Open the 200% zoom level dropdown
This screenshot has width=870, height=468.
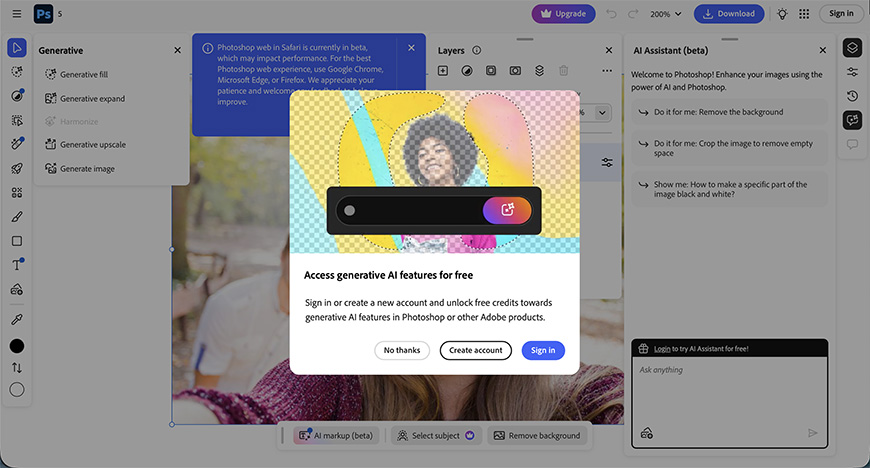click(x=666, y=14)
